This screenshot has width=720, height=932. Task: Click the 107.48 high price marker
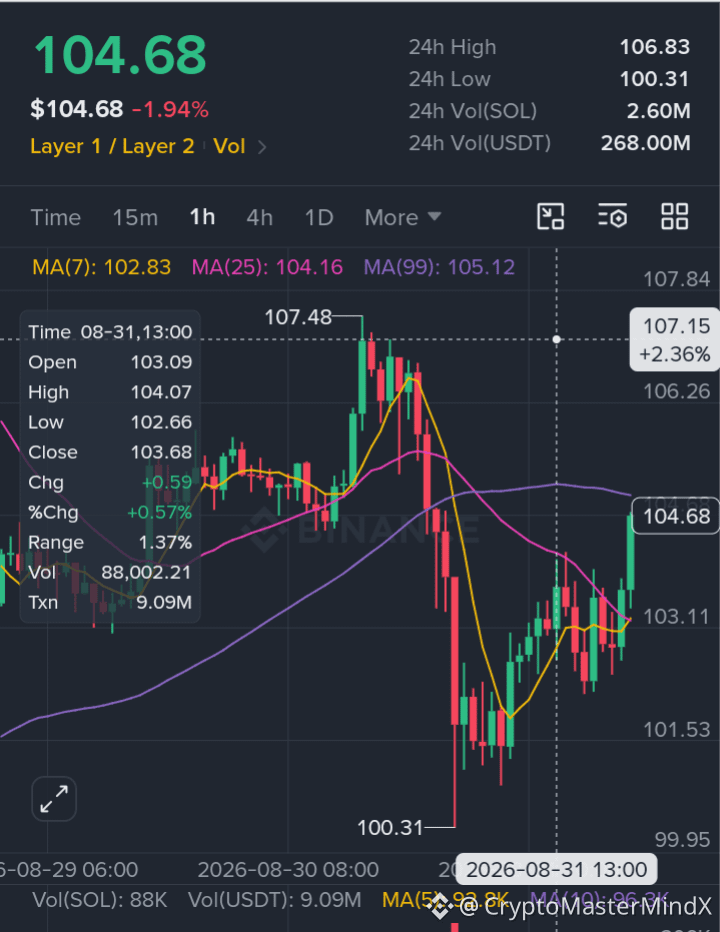(298, 317)
